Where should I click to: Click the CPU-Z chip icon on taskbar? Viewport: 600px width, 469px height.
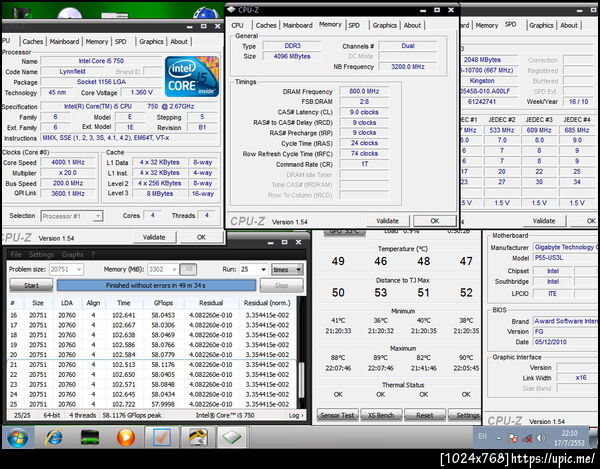232,437
